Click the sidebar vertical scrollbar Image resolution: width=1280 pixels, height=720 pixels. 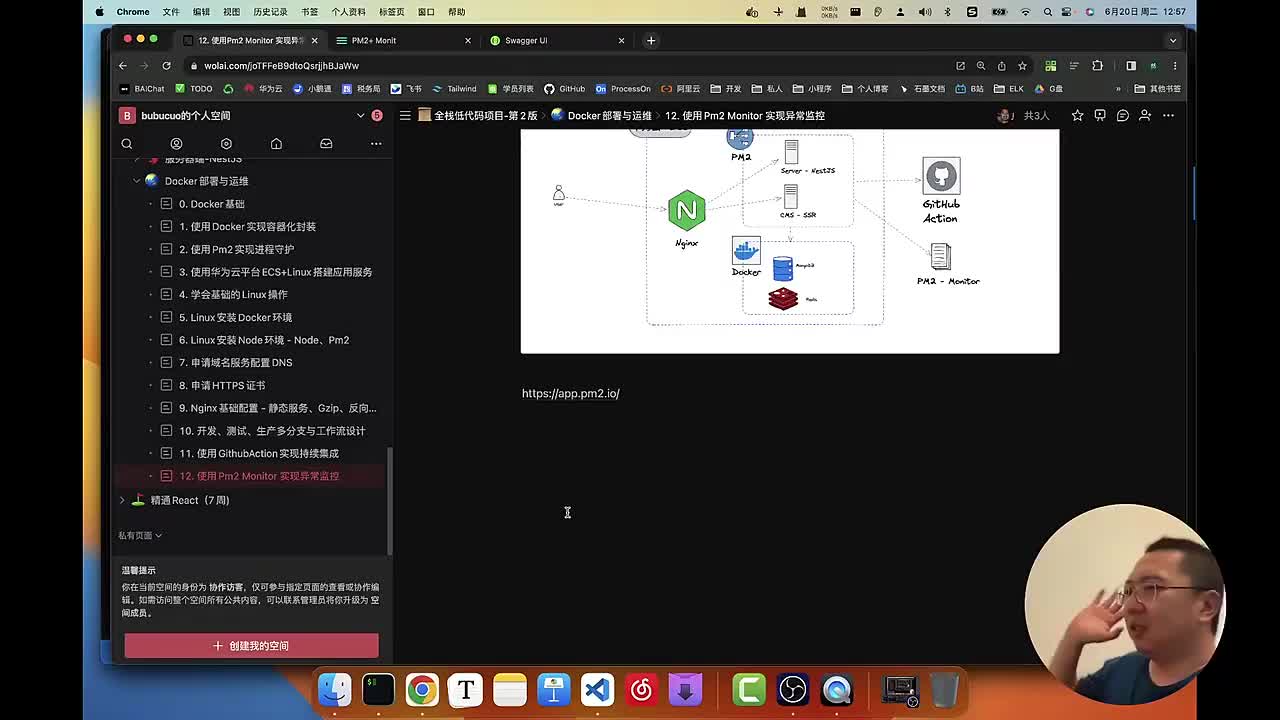coord(390,500)
